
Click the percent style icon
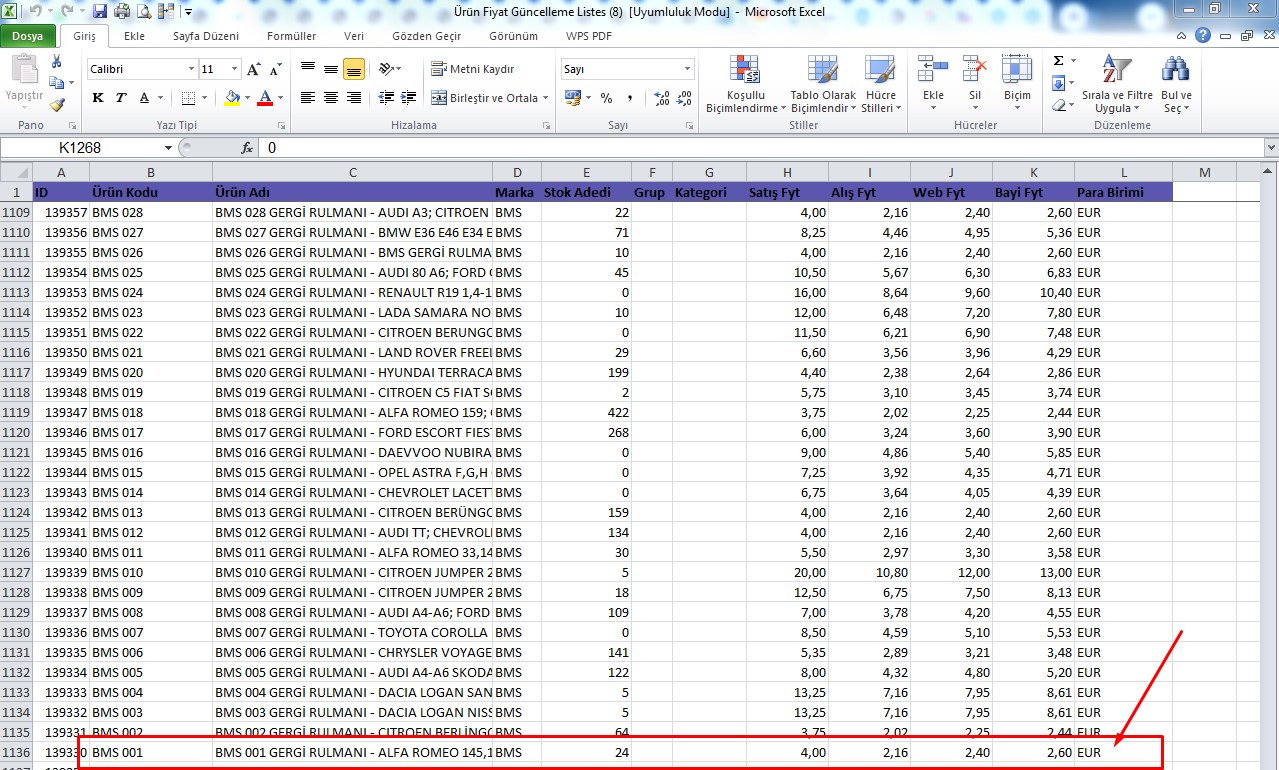606,98
